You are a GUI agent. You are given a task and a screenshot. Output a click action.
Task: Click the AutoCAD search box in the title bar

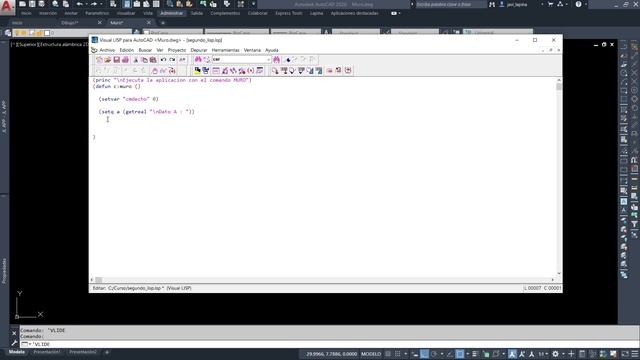(x=451, y=4)
